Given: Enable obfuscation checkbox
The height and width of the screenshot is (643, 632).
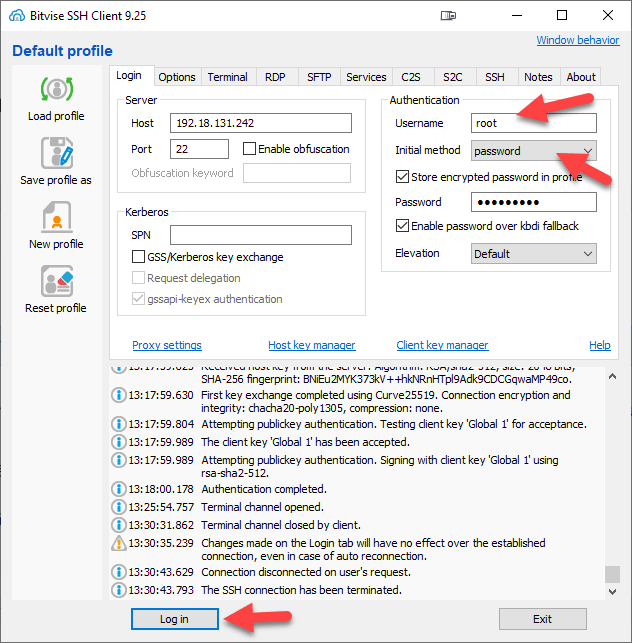Looking at the screenshot, I should click(249, 148).
